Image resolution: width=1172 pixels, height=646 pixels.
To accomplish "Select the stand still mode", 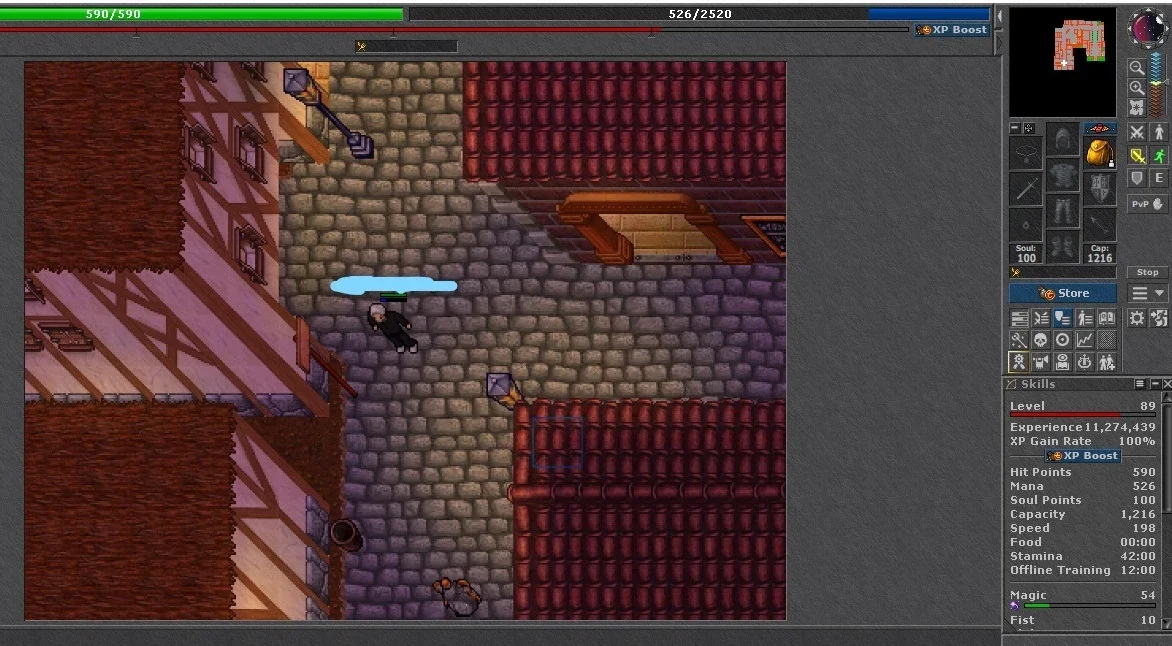I will 1159,132.
